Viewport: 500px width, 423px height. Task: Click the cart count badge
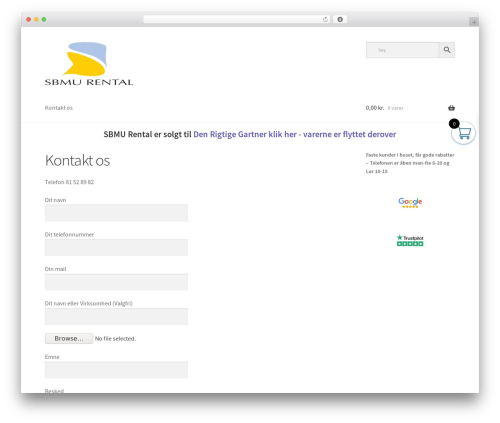tap(454, 124)
